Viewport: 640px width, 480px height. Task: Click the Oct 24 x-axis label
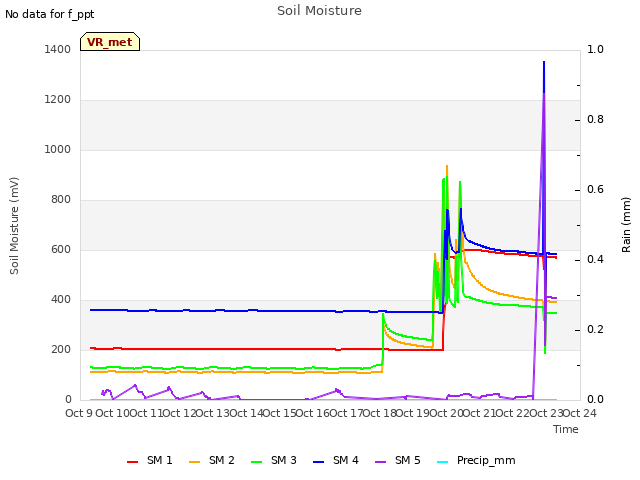(x=580, y=413)
